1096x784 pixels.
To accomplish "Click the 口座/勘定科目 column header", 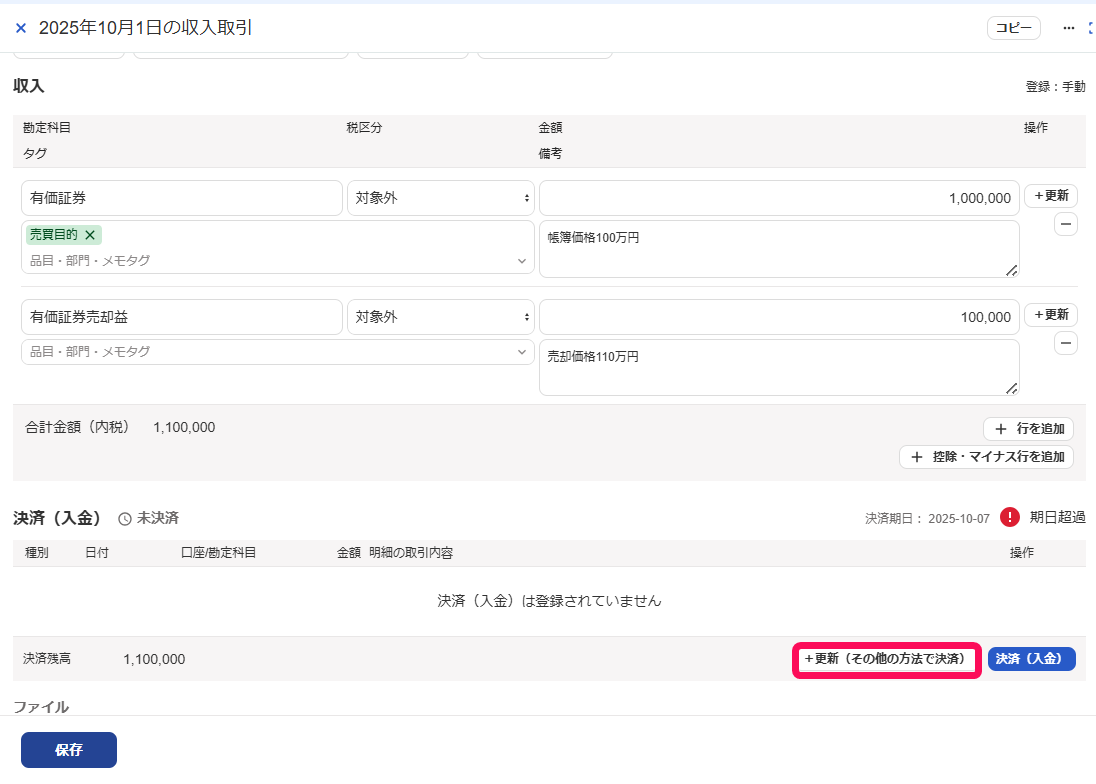I will point(218,553).
